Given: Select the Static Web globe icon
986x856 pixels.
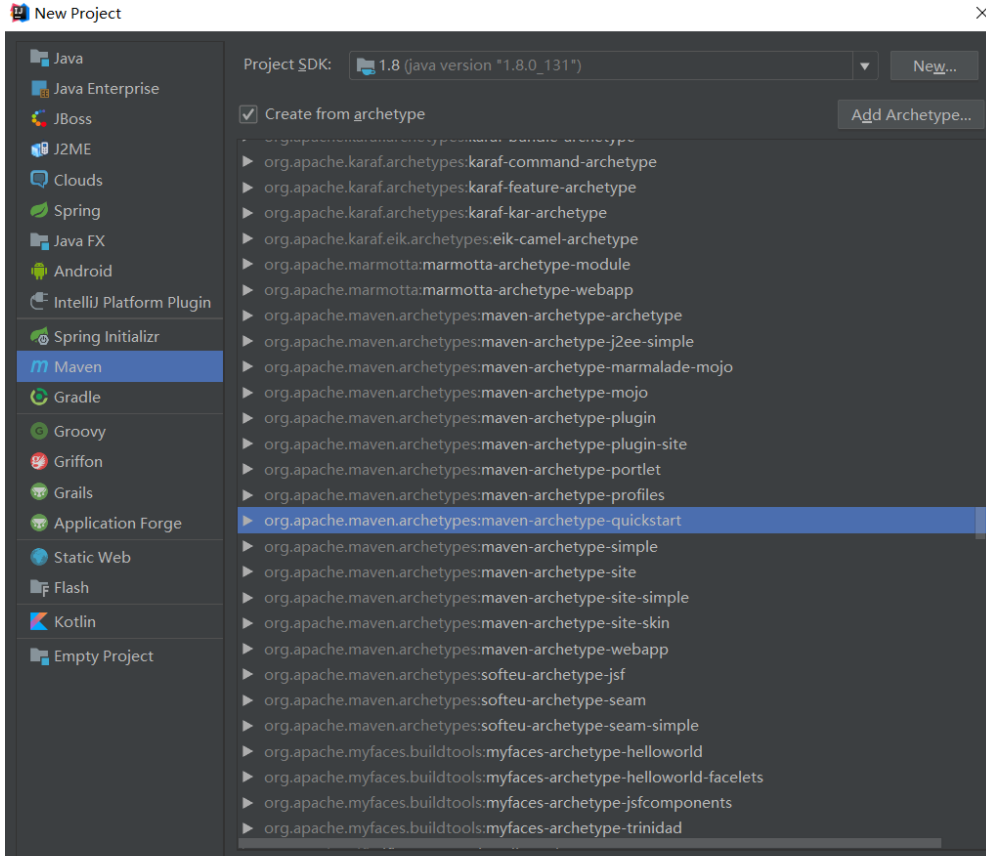Looking at the screenshot, I should pyautogui.click(x=39, y=557).
